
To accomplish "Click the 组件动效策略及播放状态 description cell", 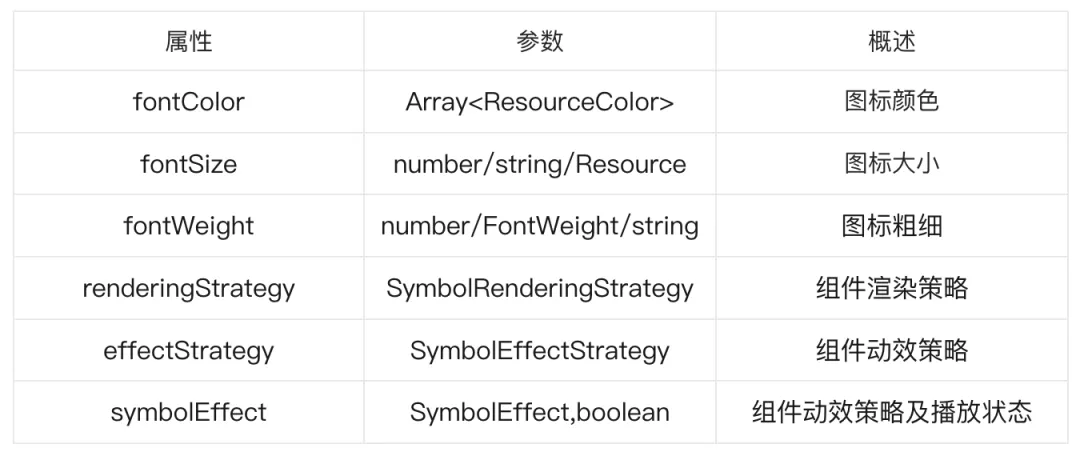I will pos(892,412).
